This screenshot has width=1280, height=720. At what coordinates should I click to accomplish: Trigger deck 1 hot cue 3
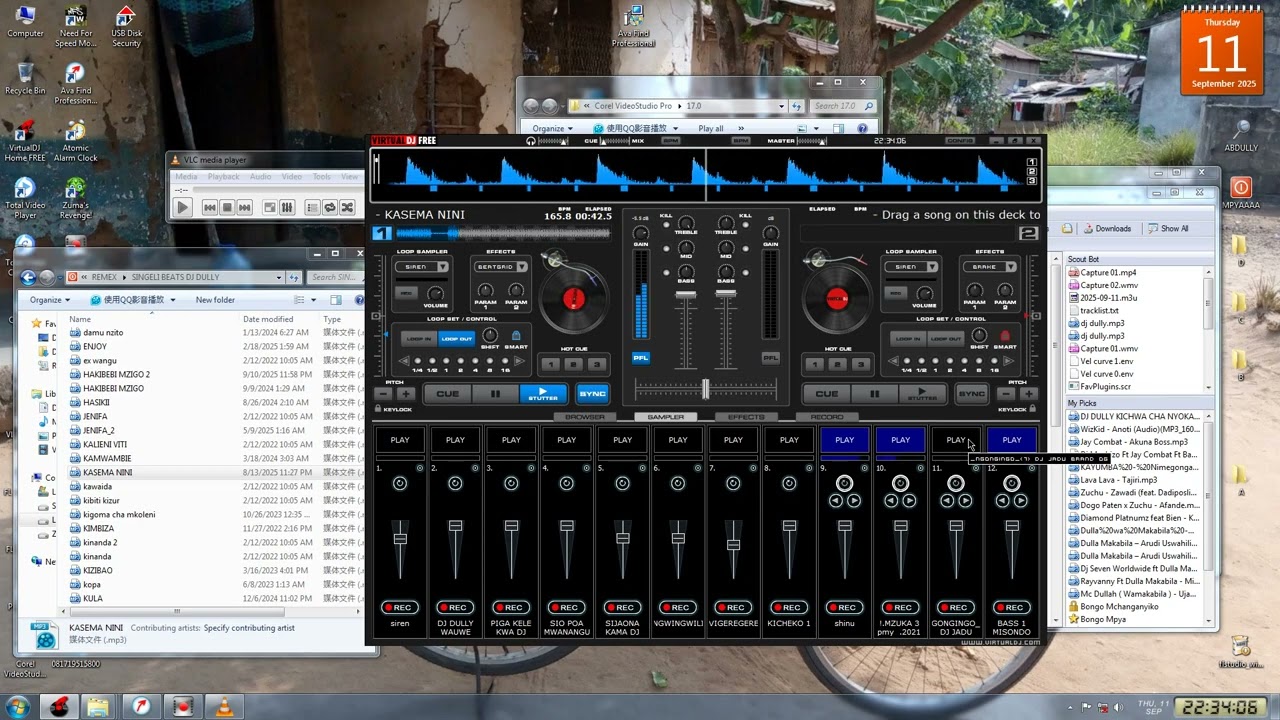[597, 365]
